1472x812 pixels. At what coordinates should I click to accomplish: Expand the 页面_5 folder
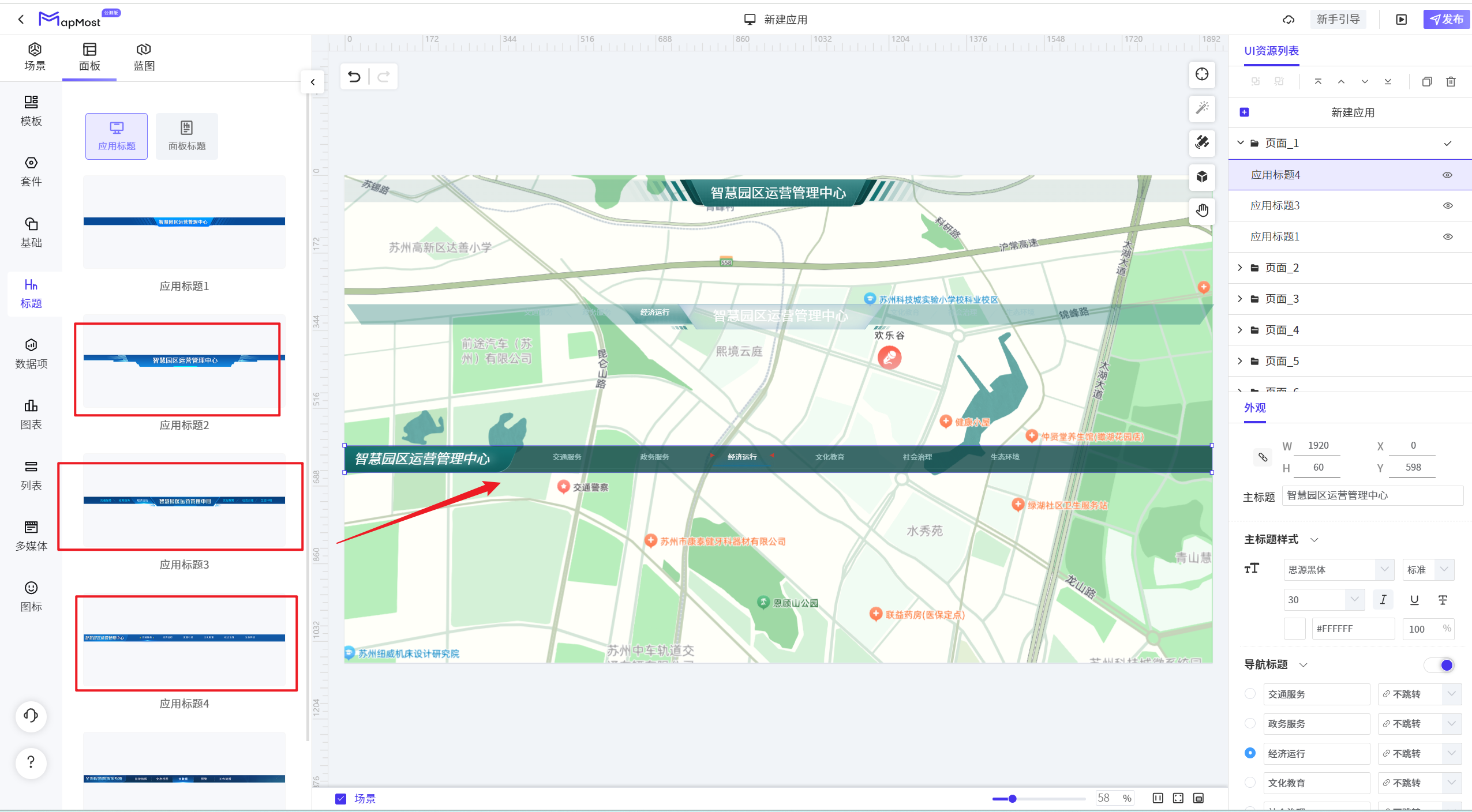click(x=1240, y=361)
